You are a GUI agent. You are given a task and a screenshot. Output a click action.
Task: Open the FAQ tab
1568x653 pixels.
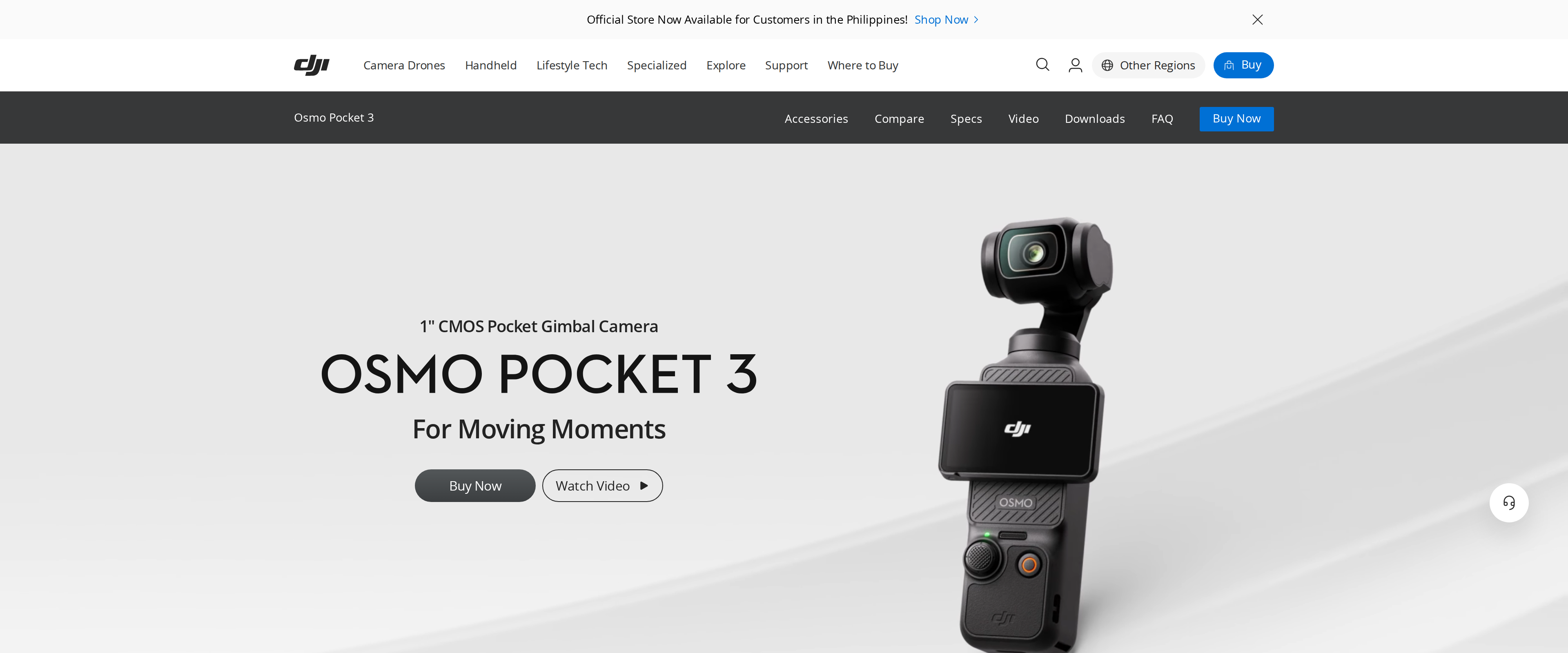(x=1162, y=119)
